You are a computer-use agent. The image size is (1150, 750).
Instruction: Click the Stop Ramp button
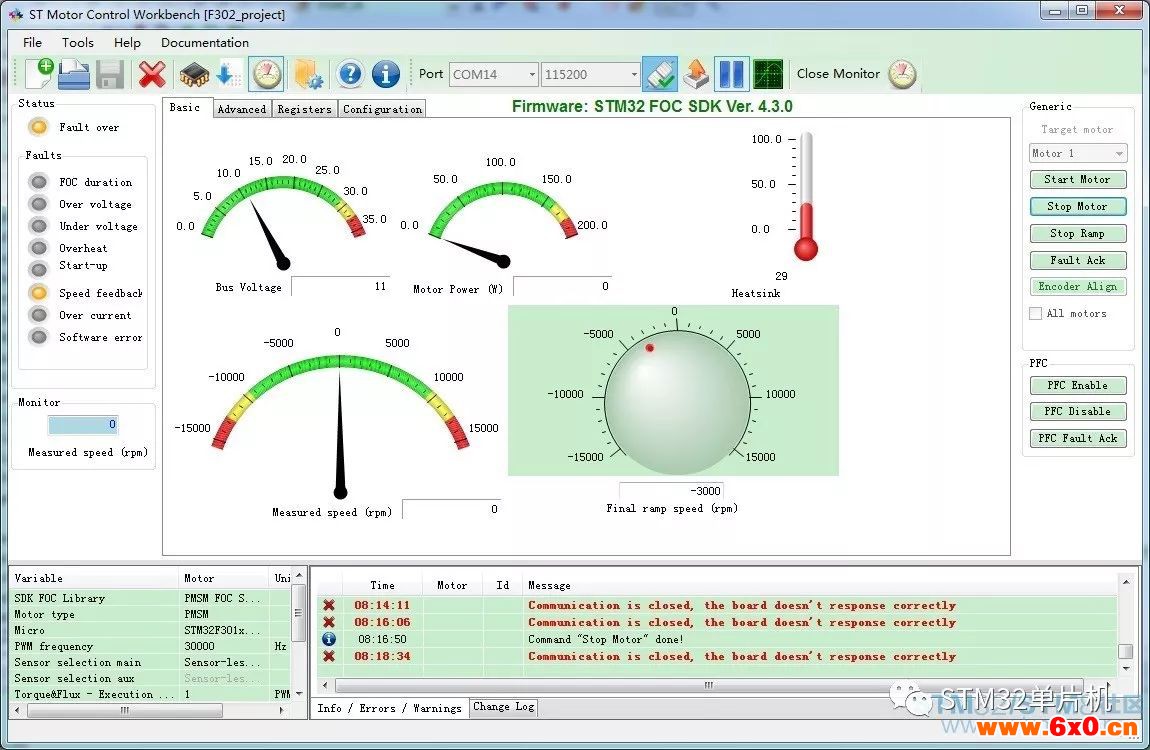pyautogui.click(x=1077, y=234)
